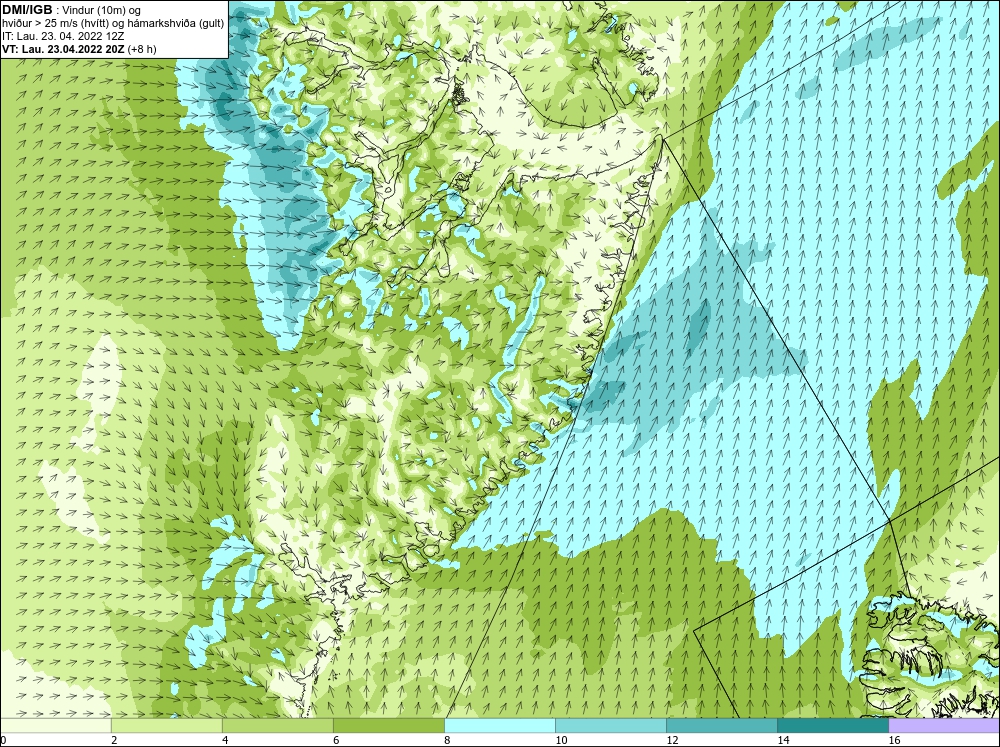Click the light green 2–4 m/s legend swatch
This screenshot has width=1000, height=747.
click(167, 725)
